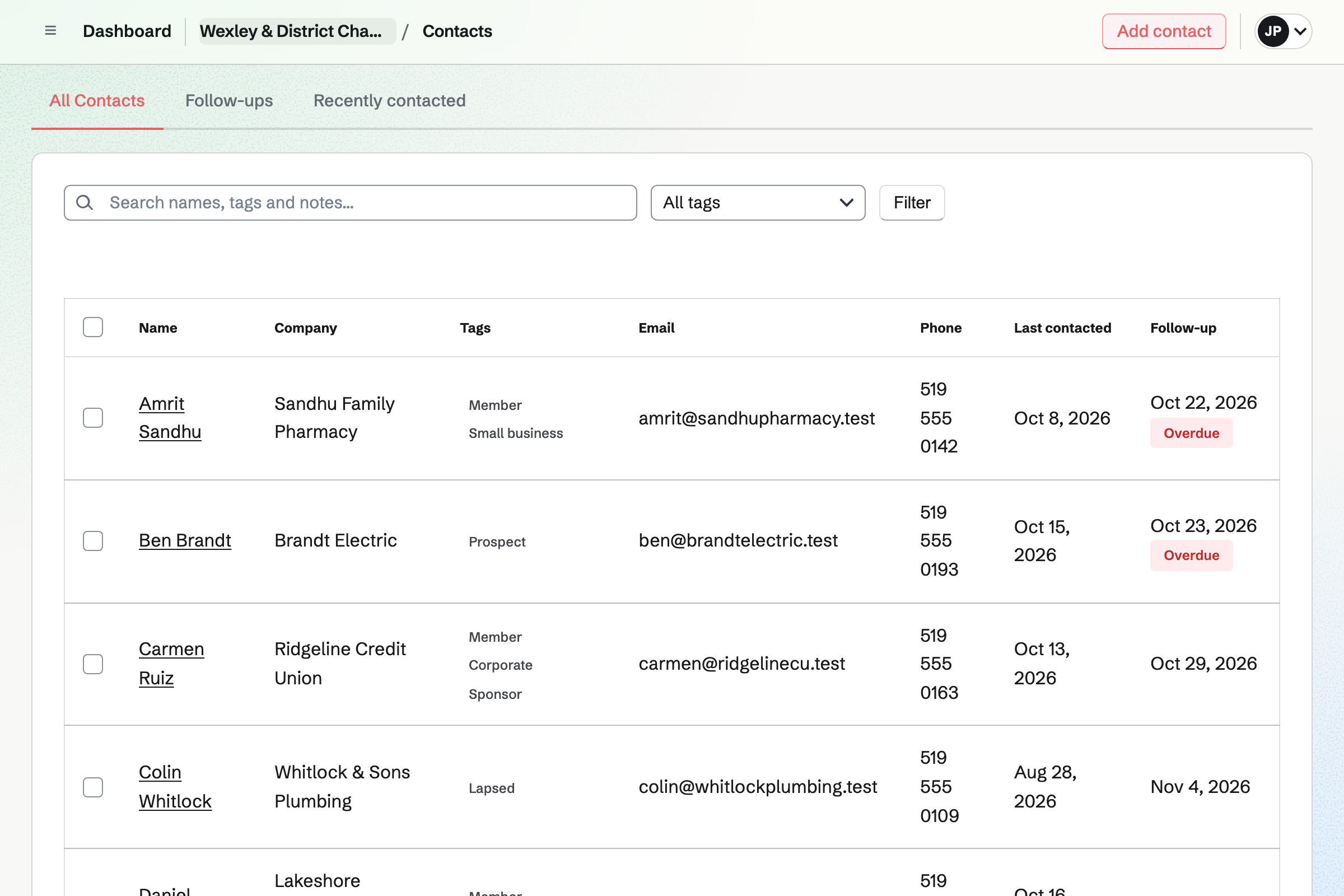Apply the Filter button
Screen dimensions: 1344x896
pyautogui.click(x=912, y=202)
